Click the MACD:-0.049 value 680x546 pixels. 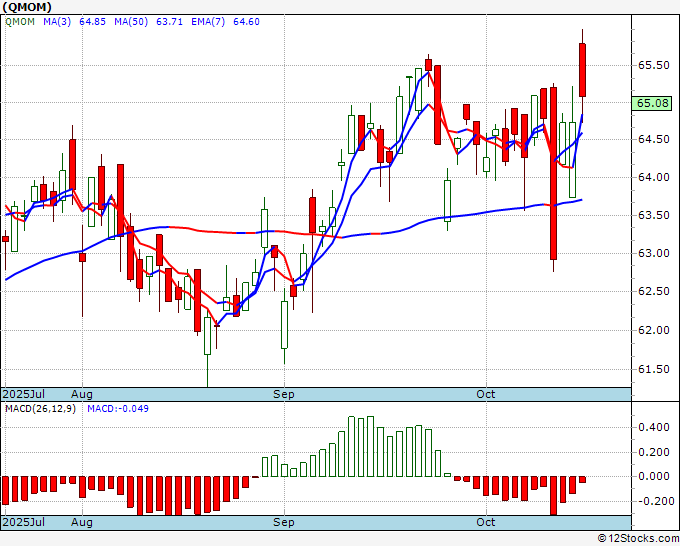click(118, 409)
